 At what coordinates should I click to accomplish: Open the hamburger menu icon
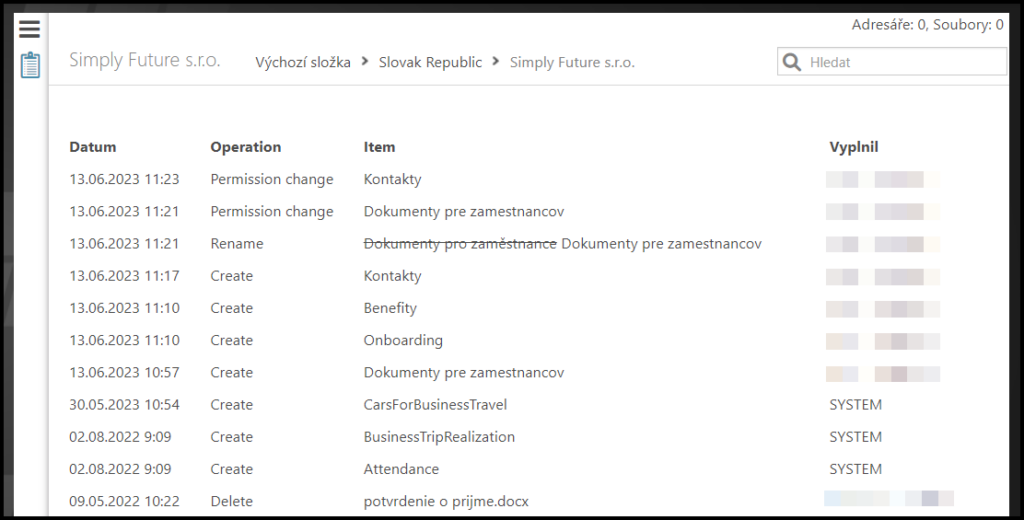[30, 30]
